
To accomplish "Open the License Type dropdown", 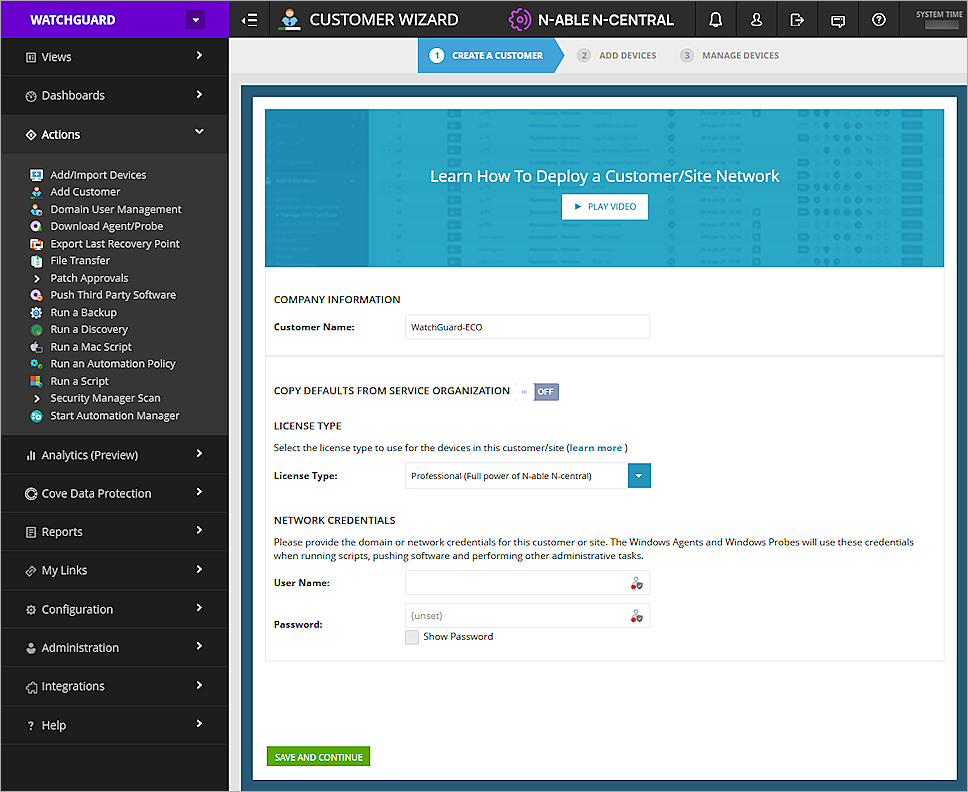I will (x=639, y=475).
